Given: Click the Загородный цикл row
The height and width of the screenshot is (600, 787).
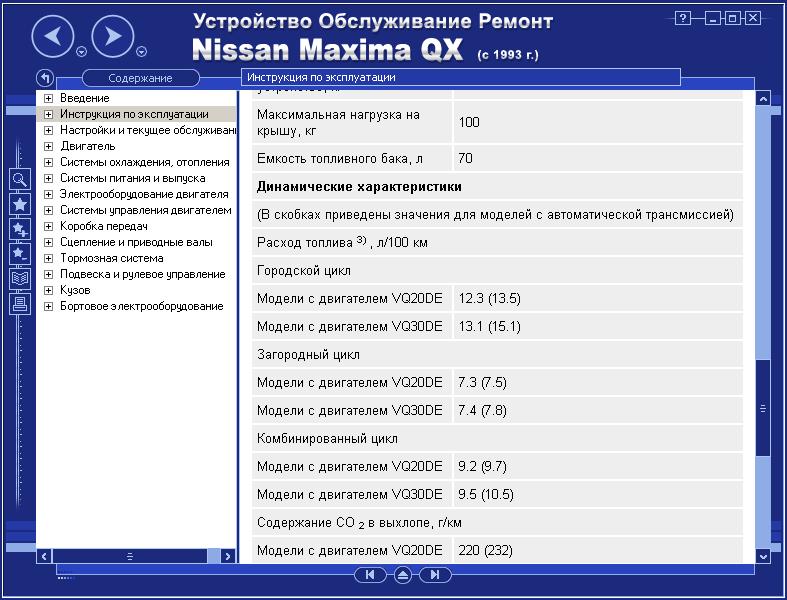Looking at the screenshot, I should click(497, 354).
